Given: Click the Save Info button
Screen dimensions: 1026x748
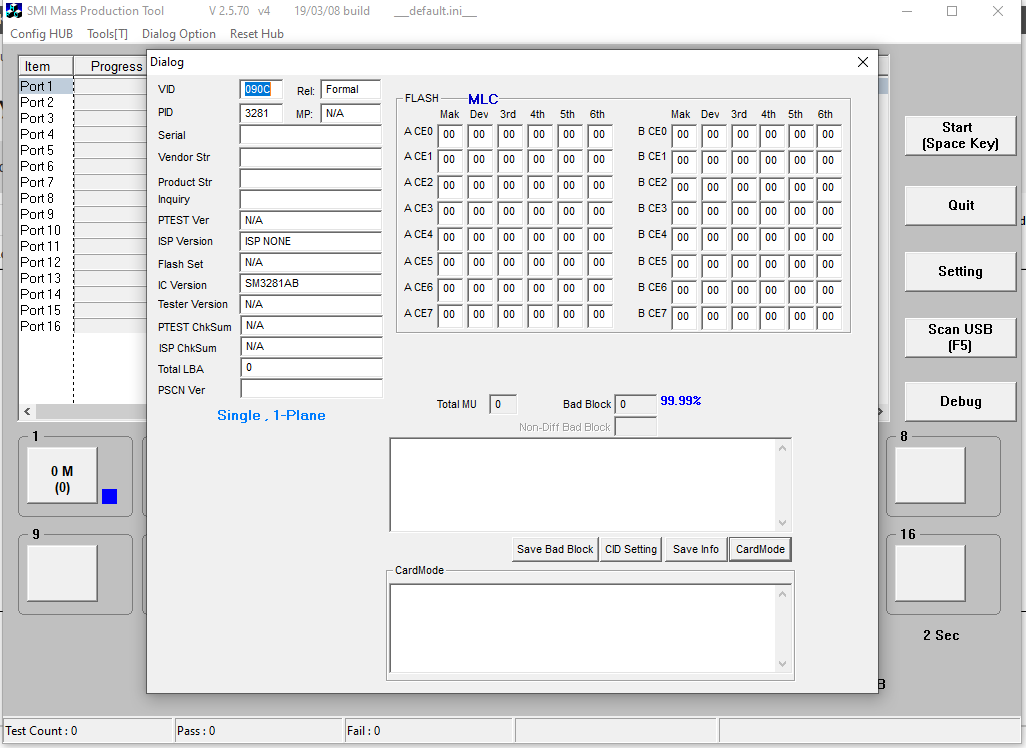Looking at the screenshot, I should (696, 549).
